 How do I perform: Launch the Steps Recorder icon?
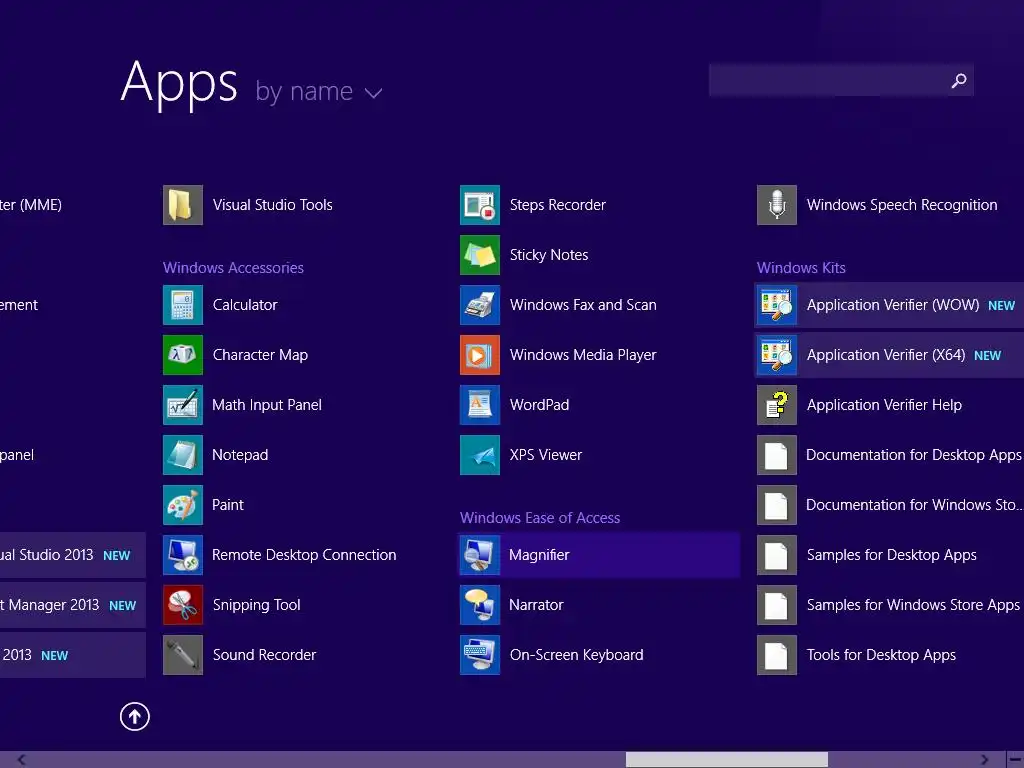click(x=480, y=205)
